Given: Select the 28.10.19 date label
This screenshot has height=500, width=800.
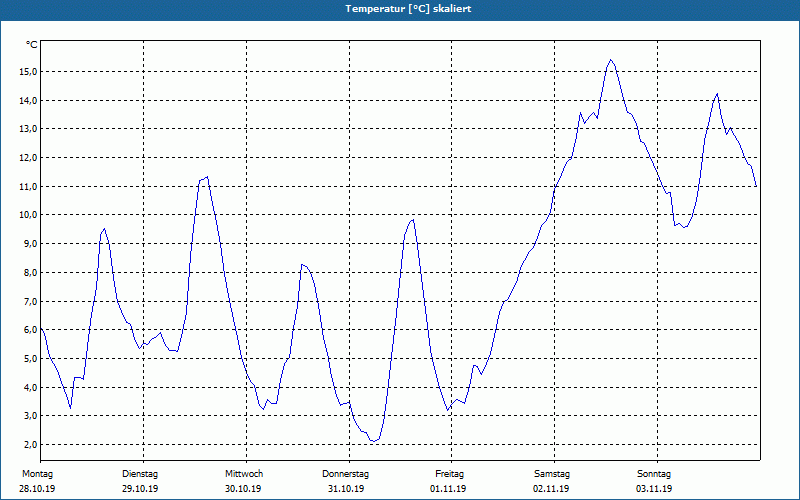Looking at the screenshot, I should tap(37, 489).
